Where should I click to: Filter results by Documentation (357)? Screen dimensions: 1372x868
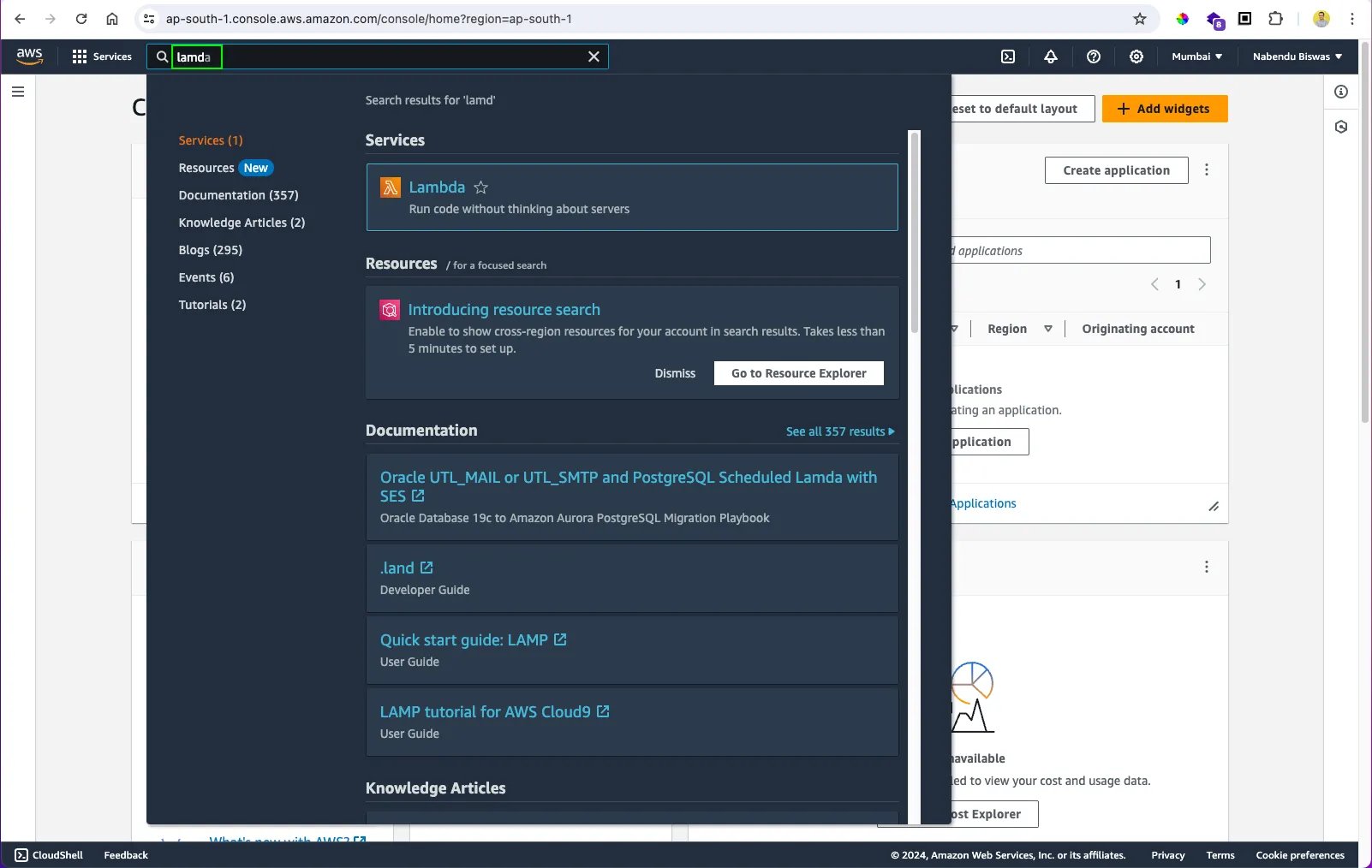238,195
